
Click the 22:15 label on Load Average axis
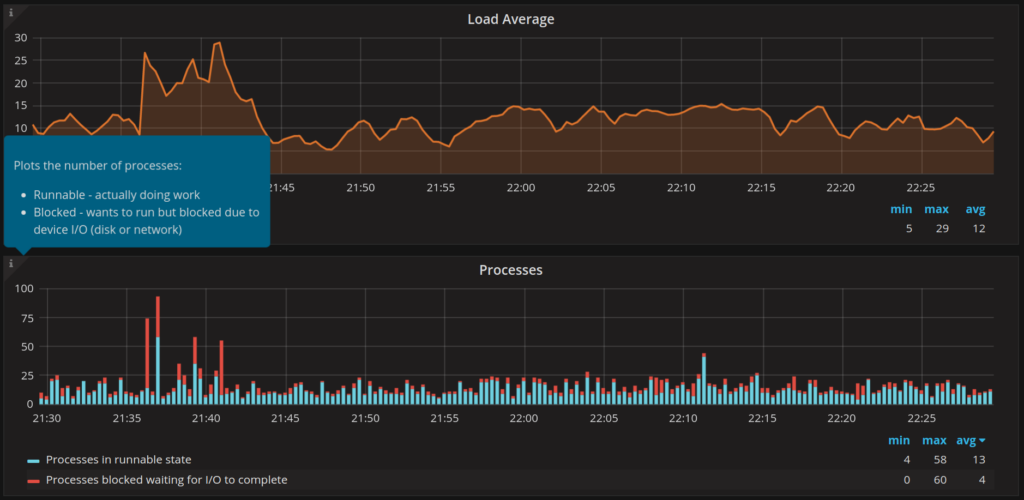(x=760, y=187)
